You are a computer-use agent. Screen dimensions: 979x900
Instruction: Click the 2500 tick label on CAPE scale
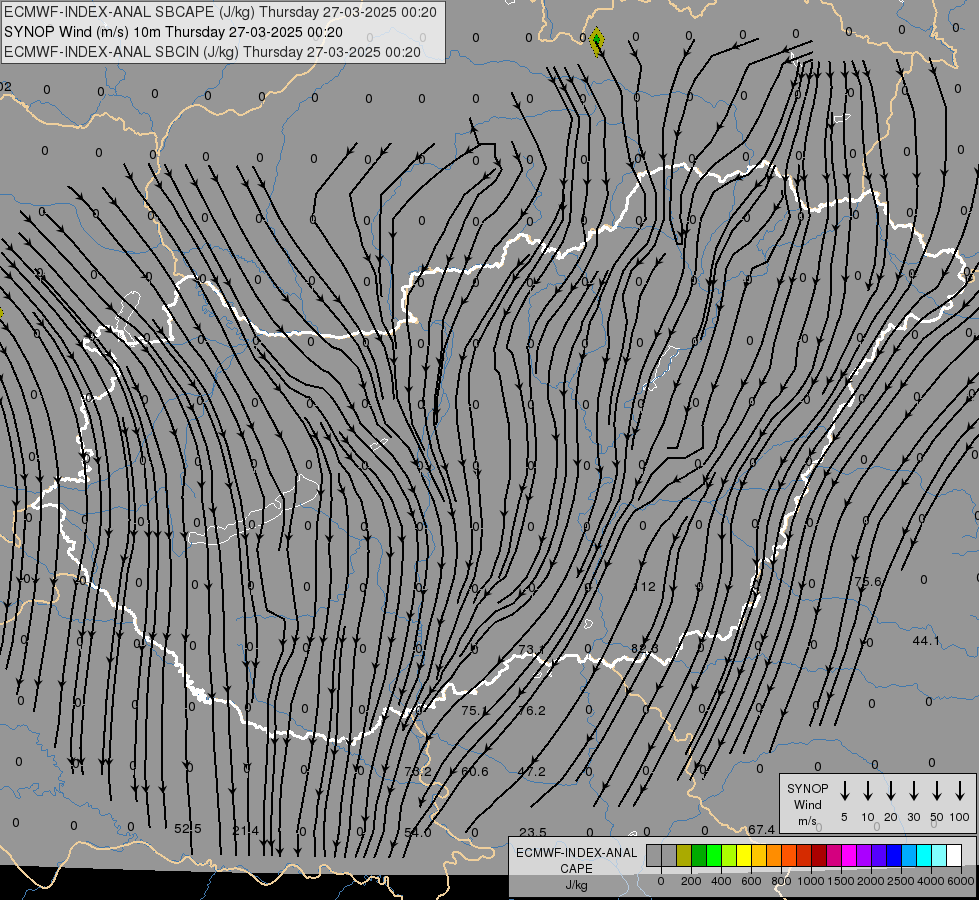[901, 881]
